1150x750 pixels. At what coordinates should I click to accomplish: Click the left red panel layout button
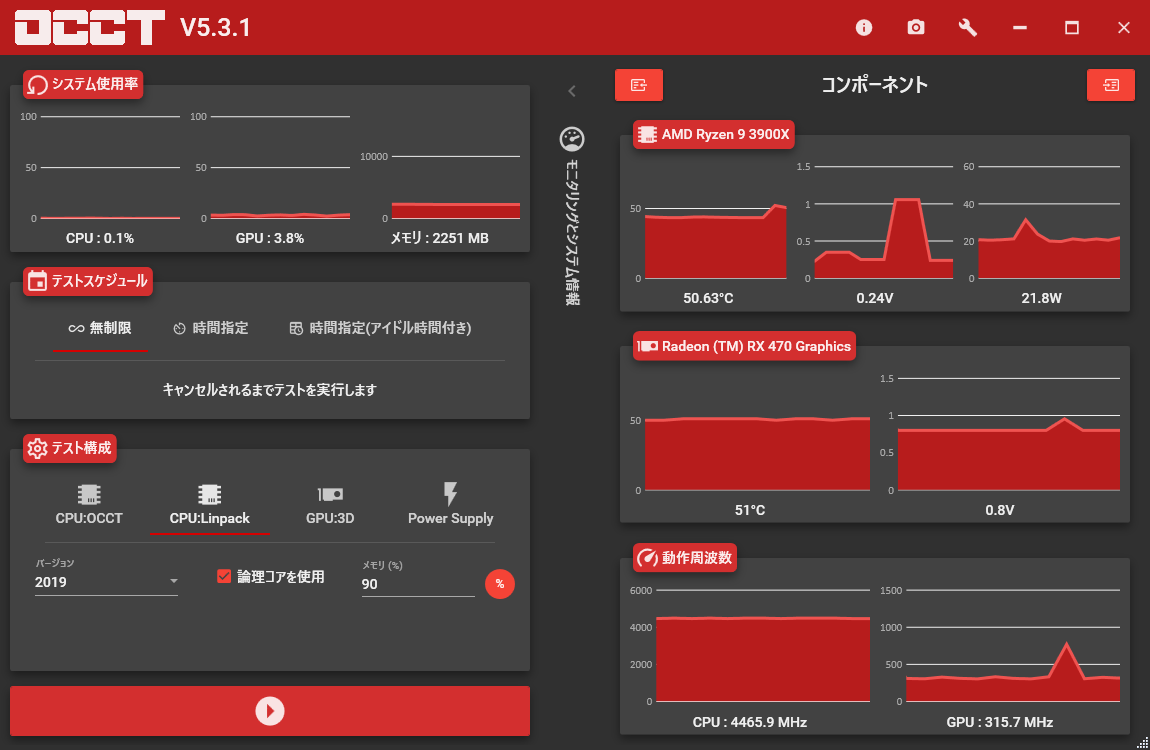click(639, 85)
